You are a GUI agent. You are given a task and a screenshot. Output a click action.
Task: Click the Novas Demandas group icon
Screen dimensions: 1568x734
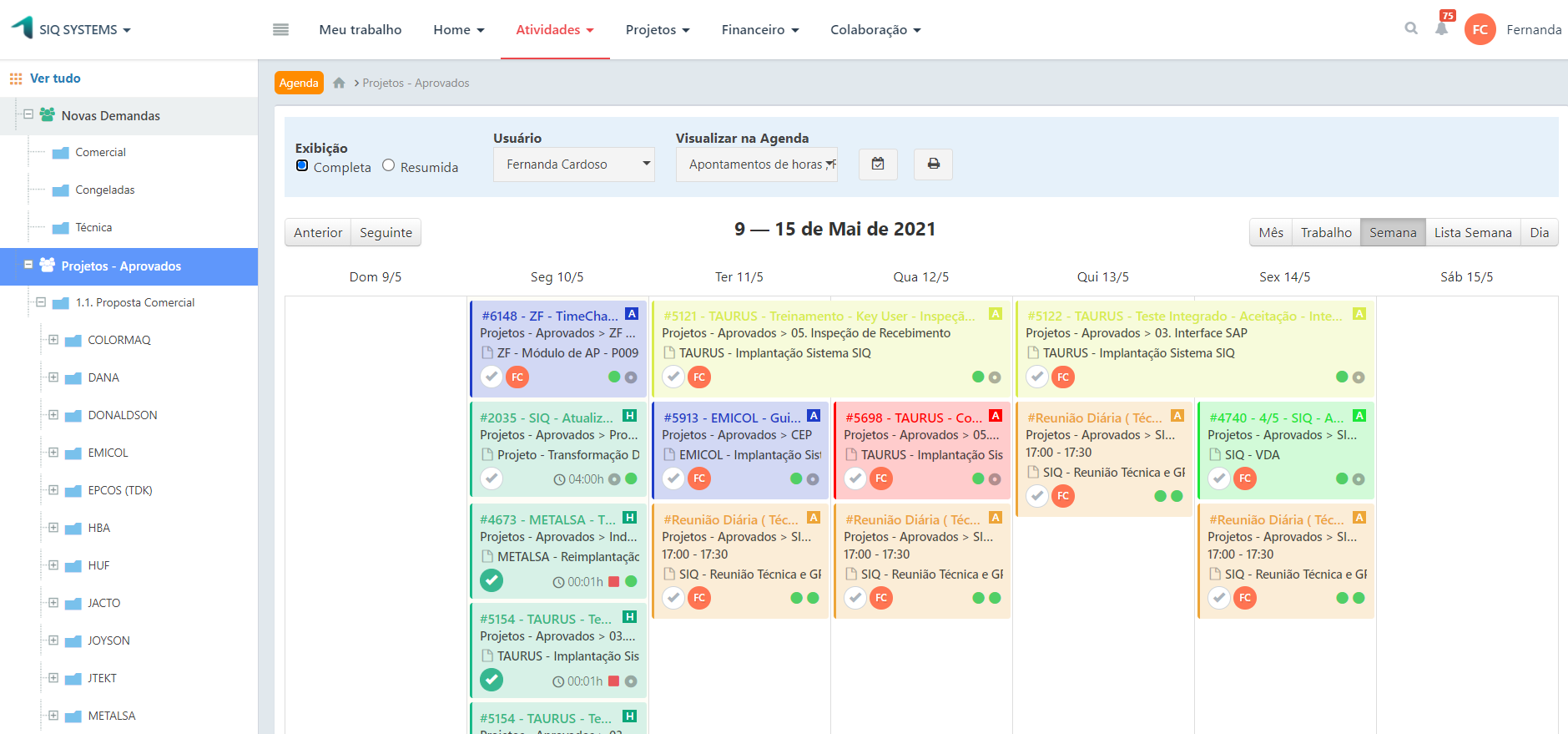[48, 114]
